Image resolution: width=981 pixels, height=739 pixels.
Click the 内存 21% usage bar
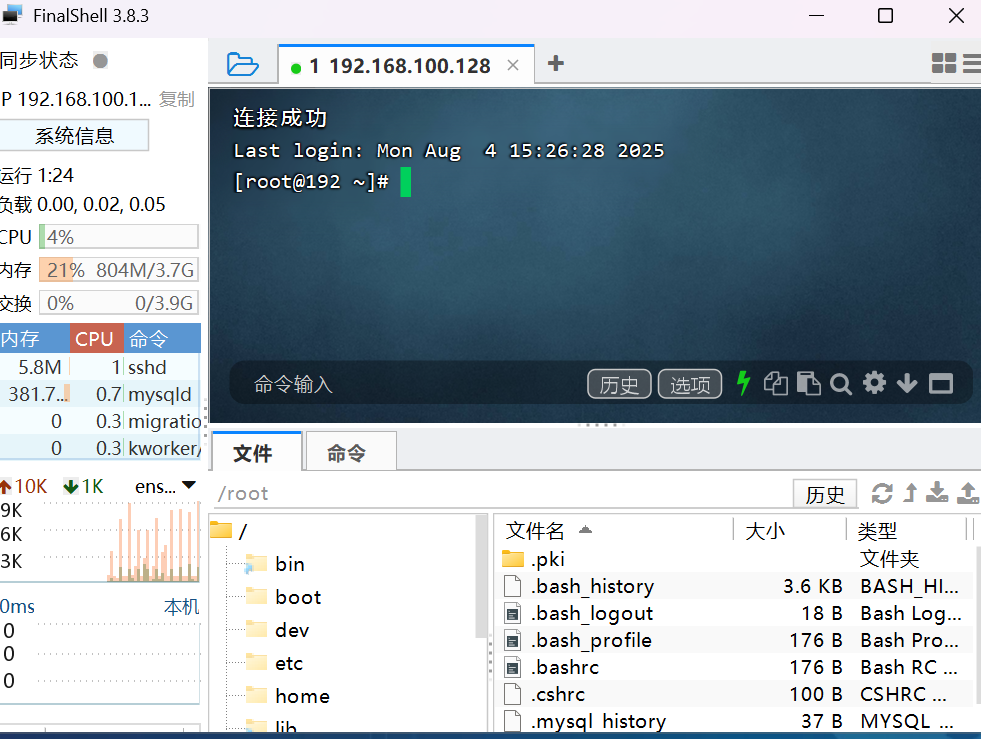pos(119,270)
